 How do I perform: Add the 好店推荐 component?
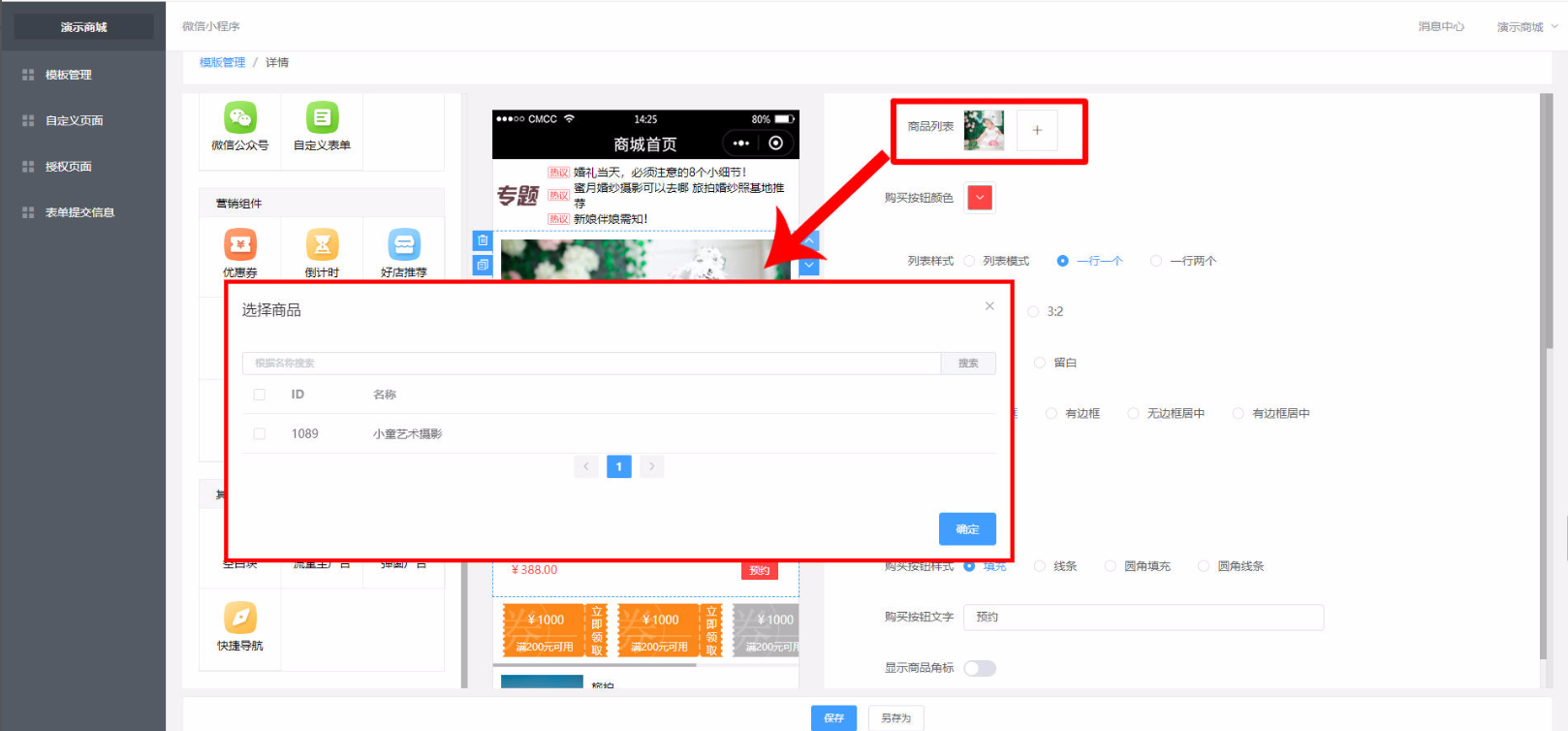tap(404, 253)
